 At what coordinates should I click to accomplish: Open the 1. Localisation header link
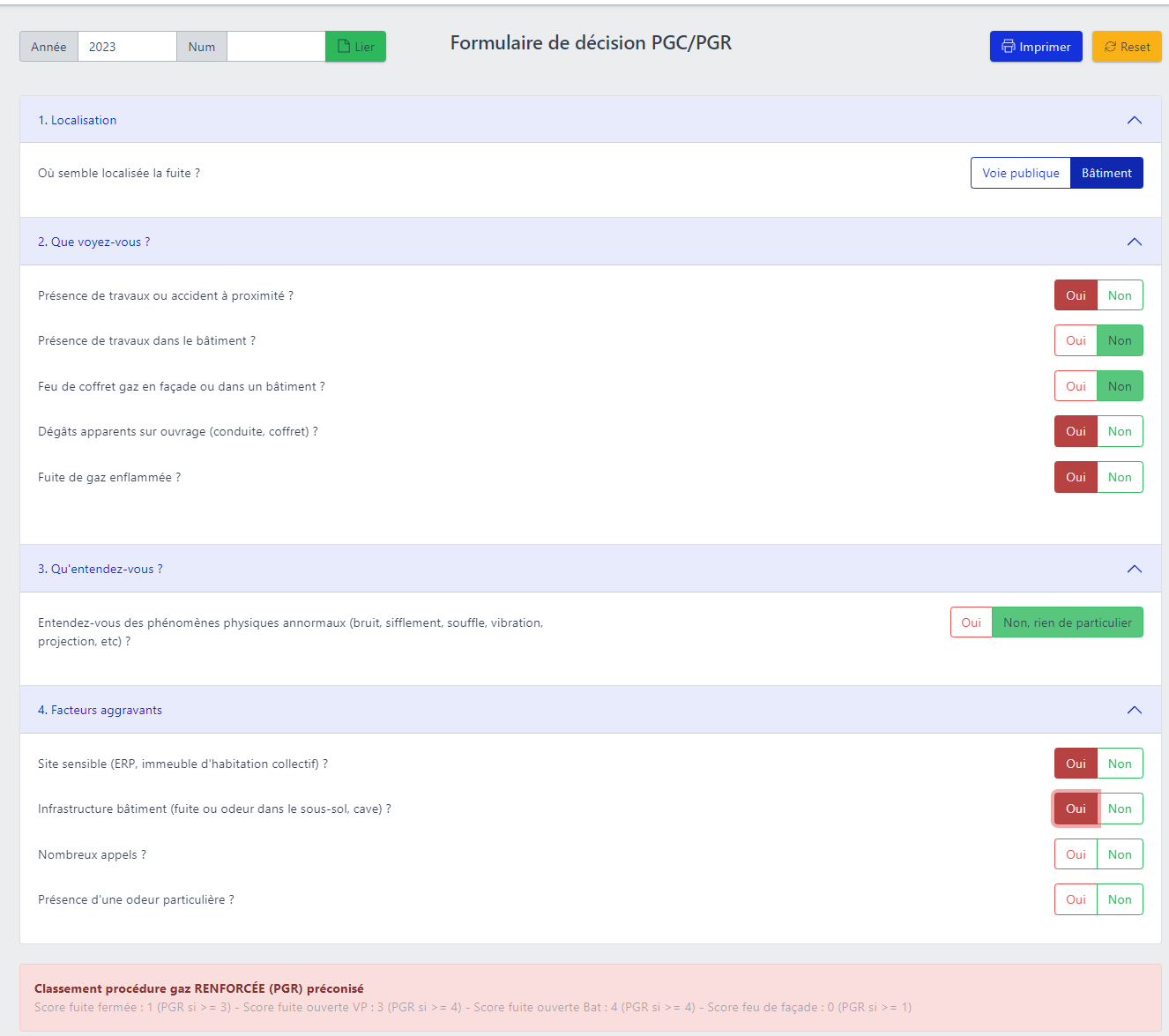(x=78, y=120)
